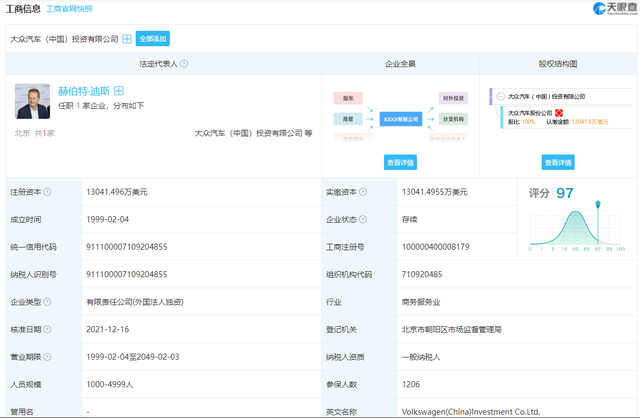Click 查看详情 under 企业全景 diagram

click(400, 162)
